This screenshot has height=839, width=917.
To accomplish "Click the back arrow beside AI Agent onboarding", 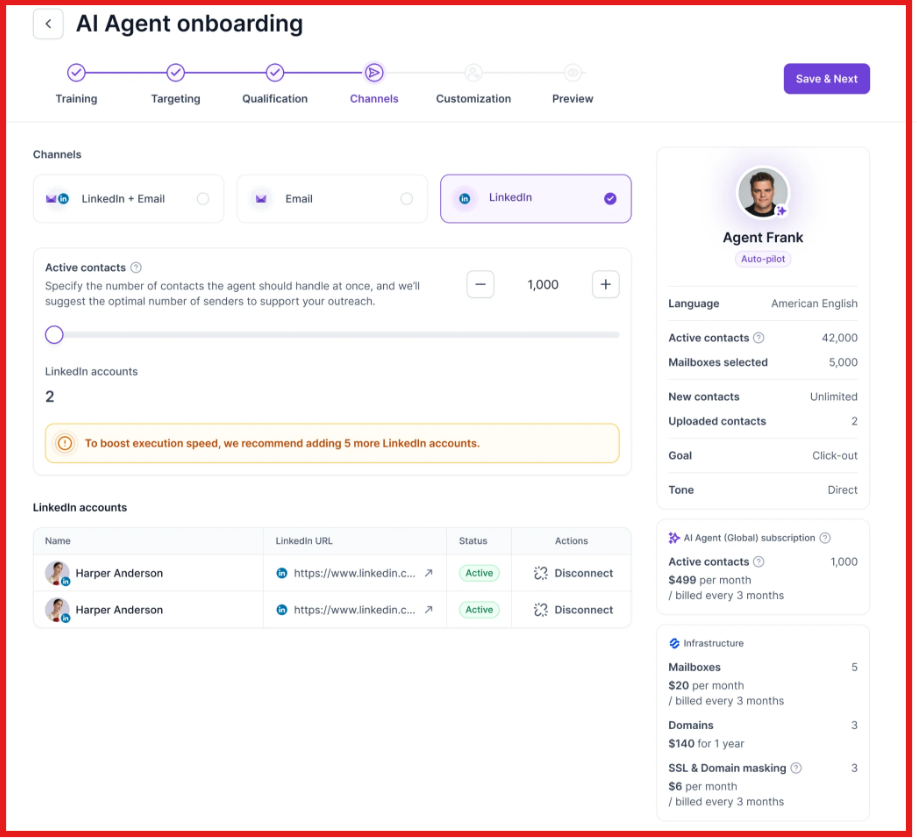I will point(48,23).
